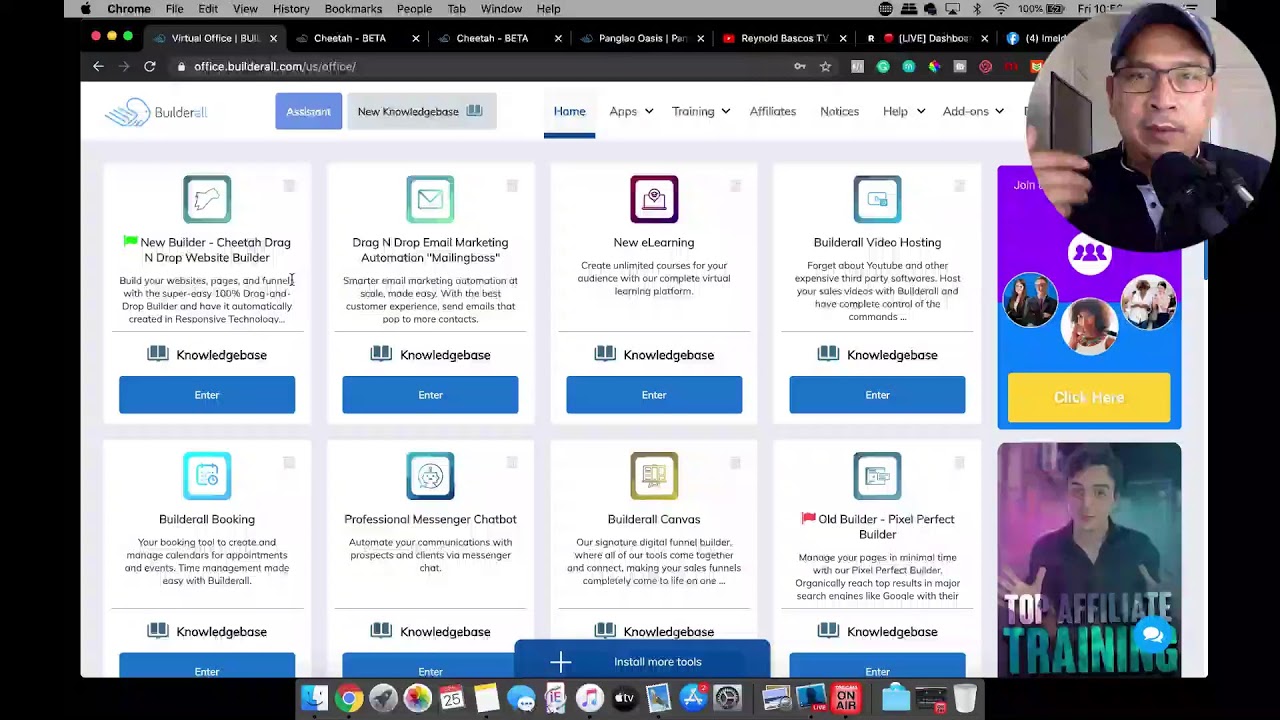The width and height of the screenshot is (1280, 720).
Task: Click the faint trash icon on Pixel Perfect card
Action: [x=959, y=463]
